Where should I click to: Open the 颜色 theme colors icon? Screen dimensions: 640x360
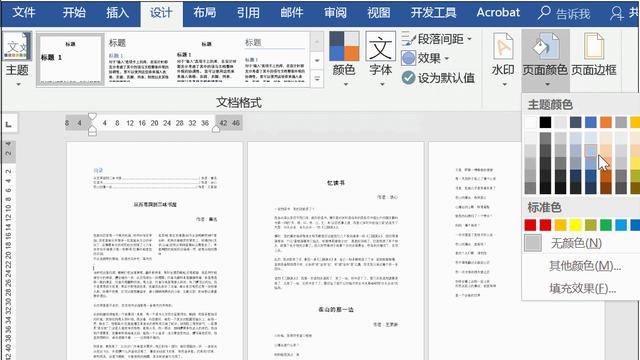tap(344, 46)
